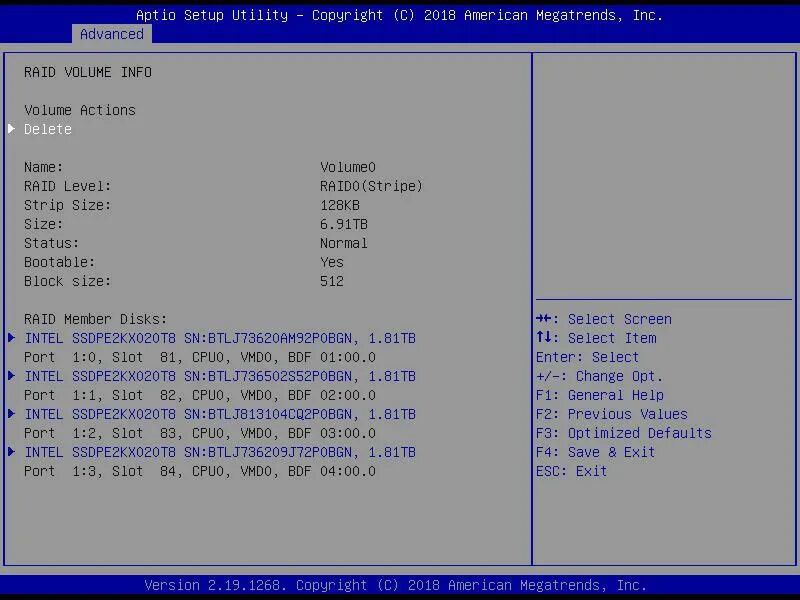The height and width of the screenshot is (600, 800).
Task: Click the Select Item help line
Action: pyautogui.click(x=596, y=338)
